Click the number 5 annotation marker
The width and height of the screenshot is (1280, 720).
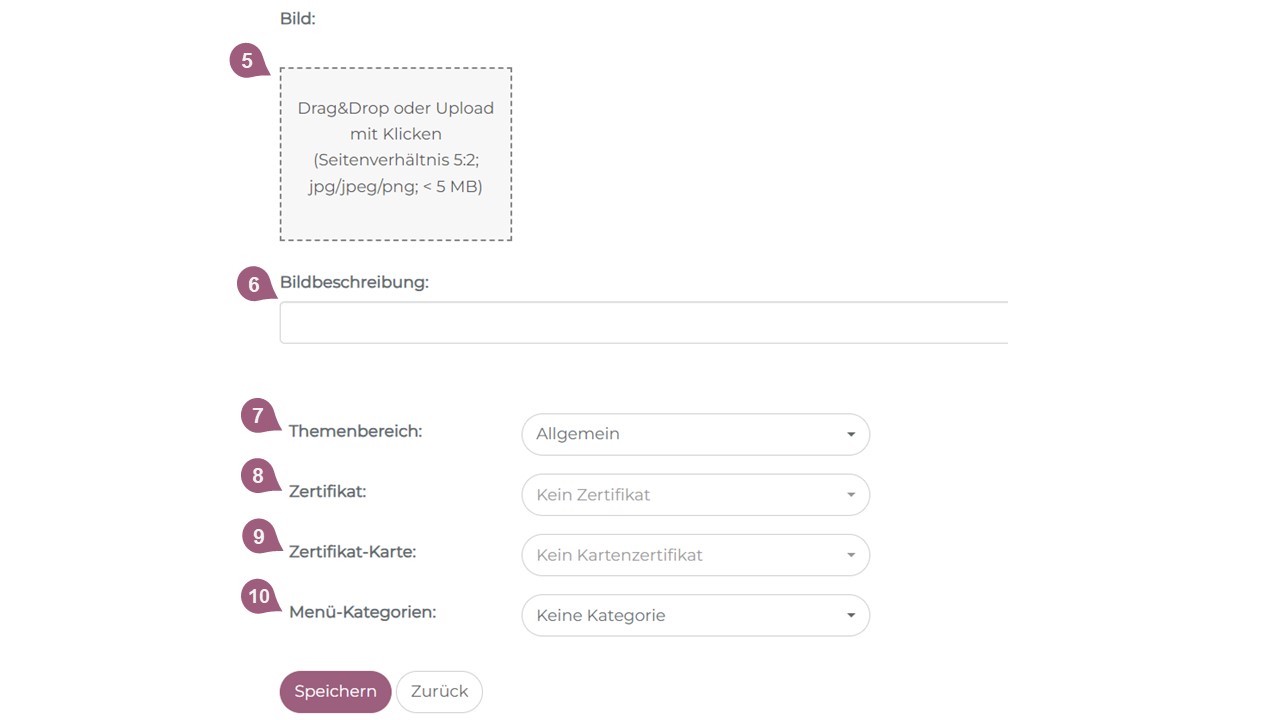(247, 61)
